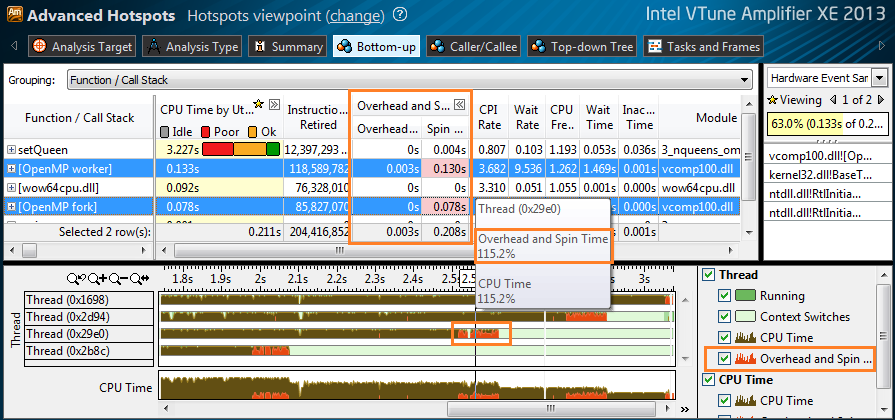Click the timeline zoom out icon
895x420 pixels.
[x=118, y=279]
